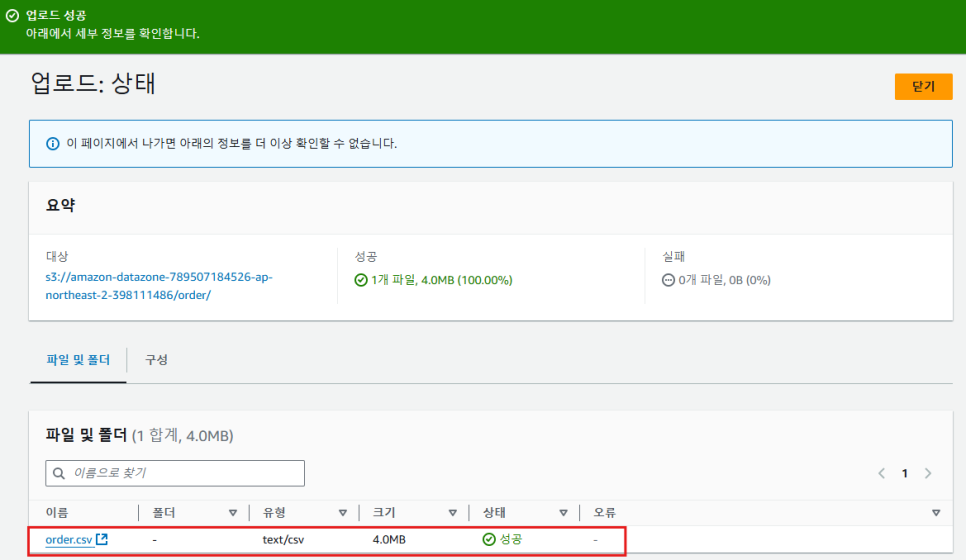Screen dimensions: 966x560
Task: Select the 4.0MB size cell
Action: 389,540
